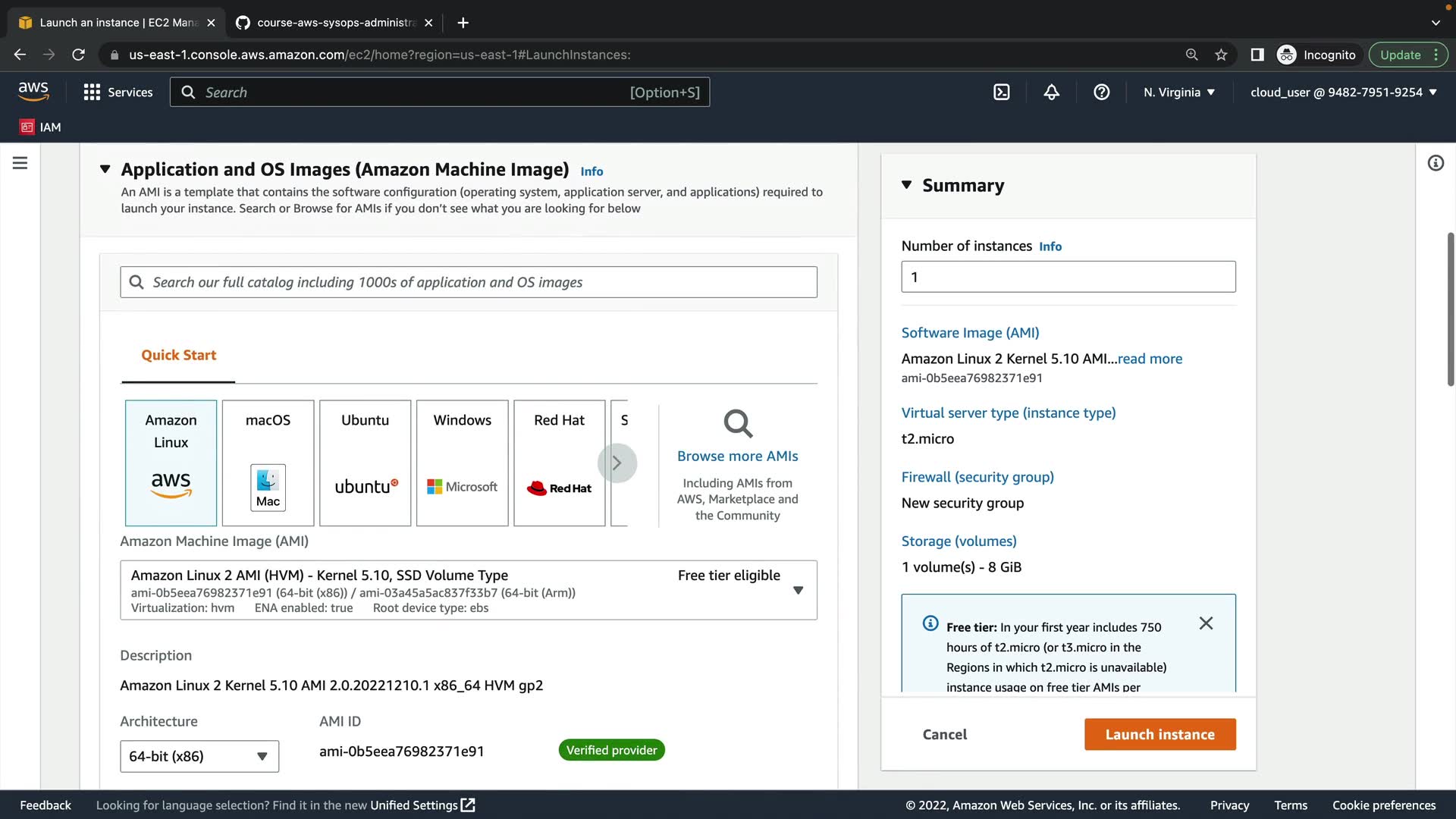Select the Quick Start tab
Image resolution: width=1456 pixels, height=819 pixels.
coord(178,355)
